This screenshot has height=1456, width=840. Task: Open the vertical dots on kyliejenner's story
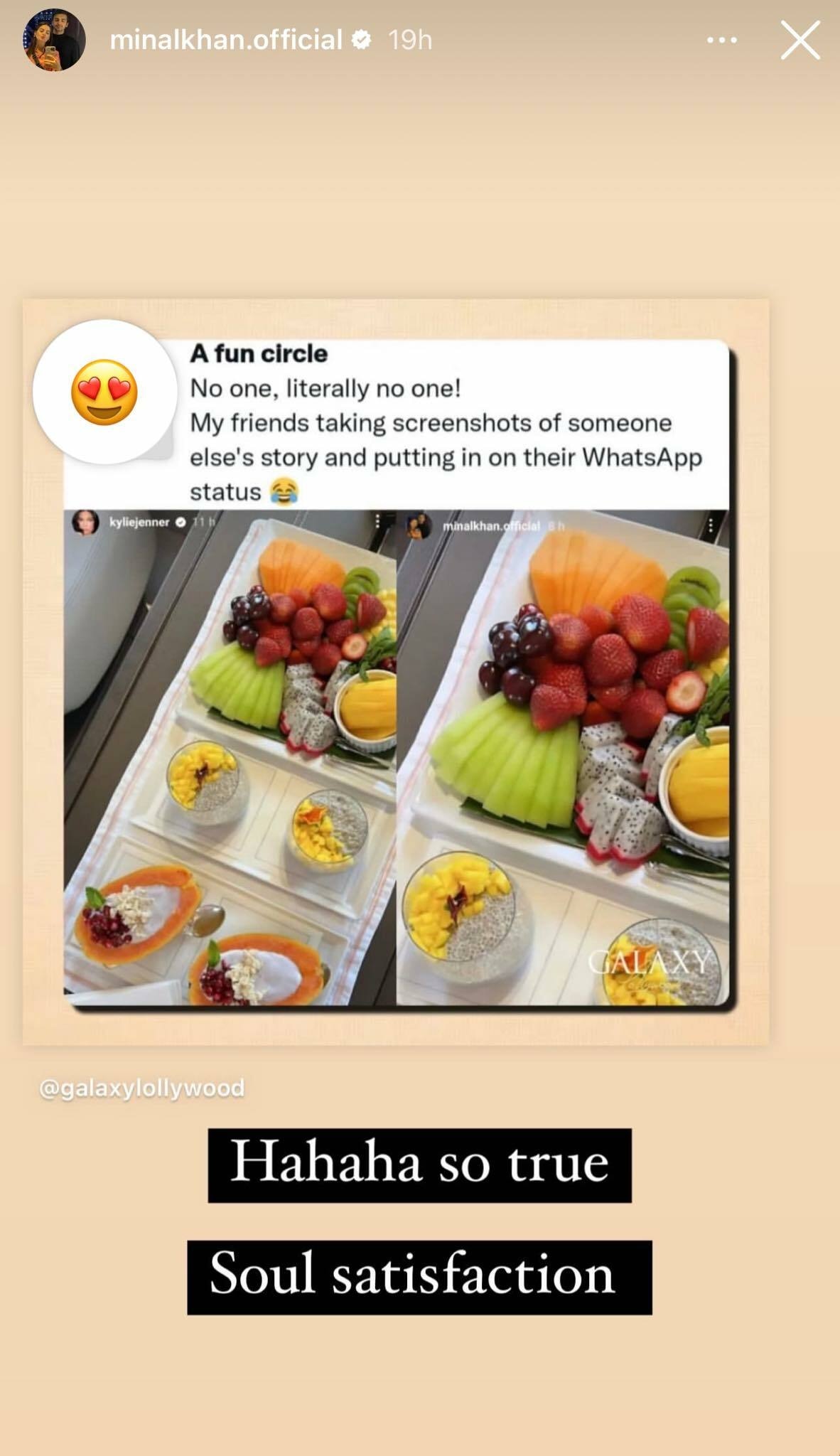(x=377, y=522)
